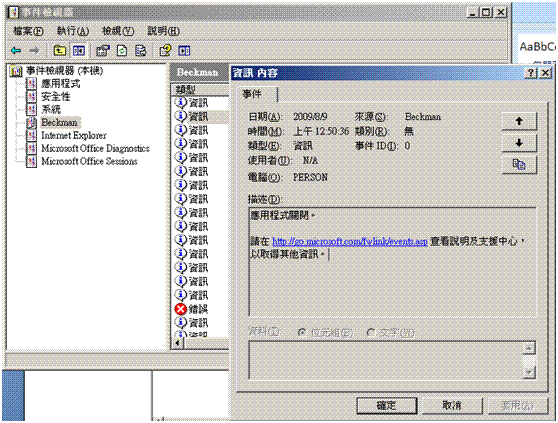
Task: Select the Internet Explorer log in tree
Action: 74,135
